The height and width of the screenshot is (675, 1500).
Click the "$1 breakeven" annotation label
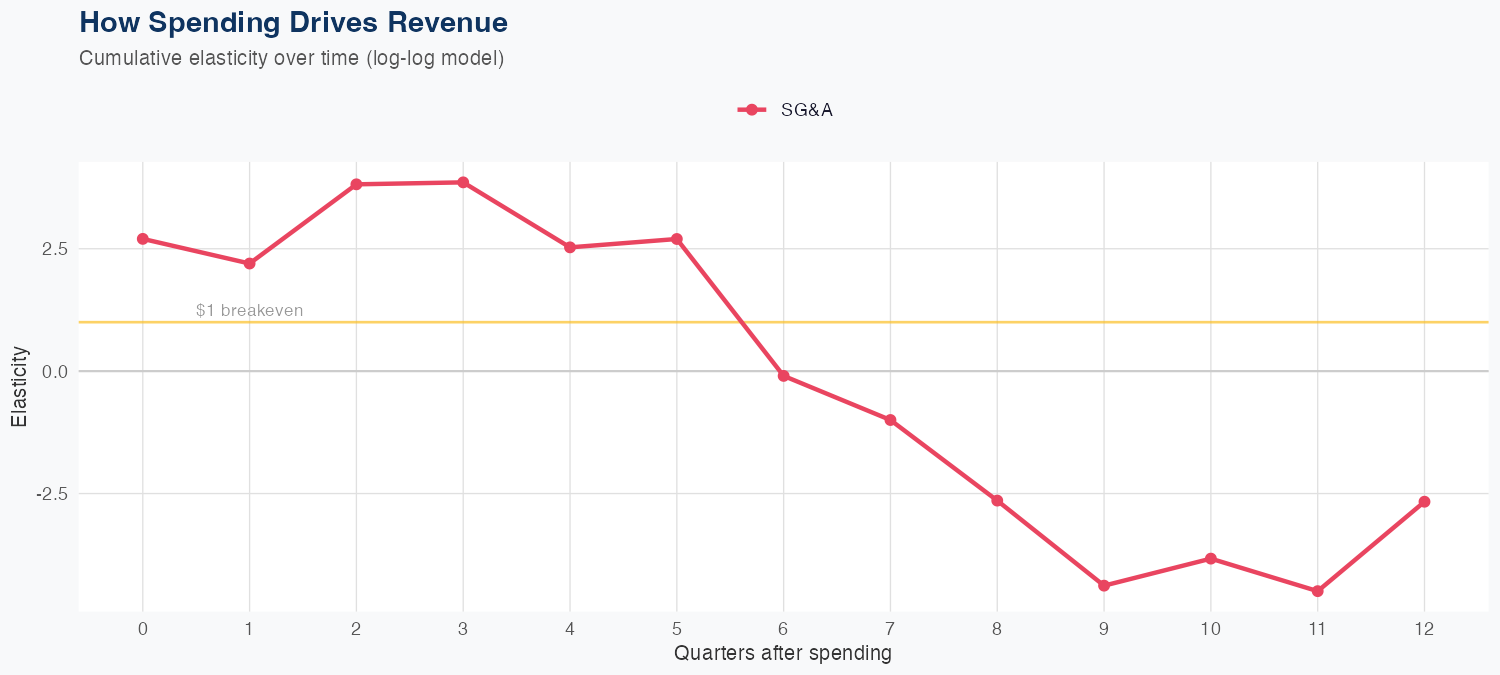[x=249, y=311]
